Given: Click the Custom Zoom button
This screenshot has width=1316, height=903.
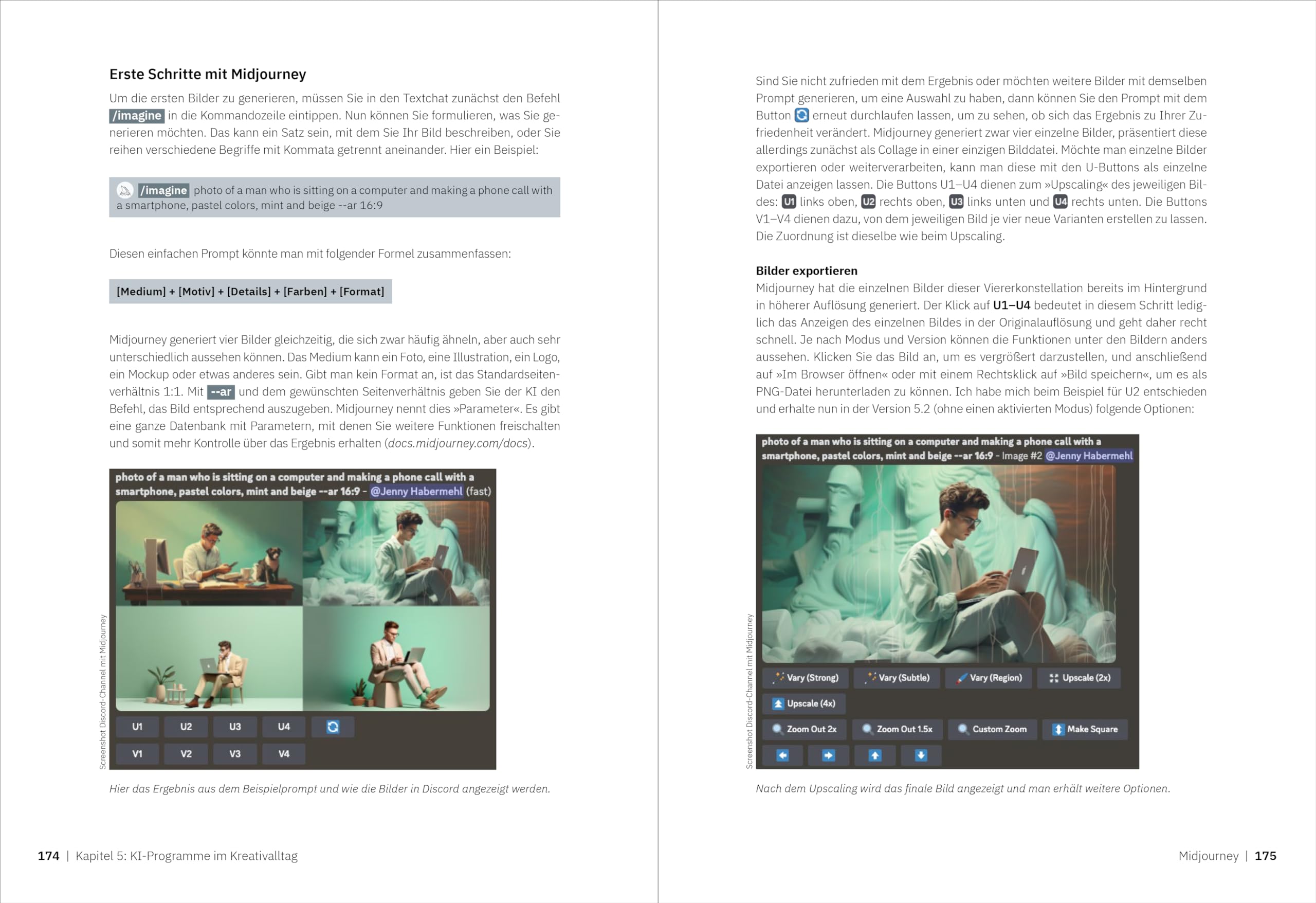Looking at the screenshot, I should [993, 729].
